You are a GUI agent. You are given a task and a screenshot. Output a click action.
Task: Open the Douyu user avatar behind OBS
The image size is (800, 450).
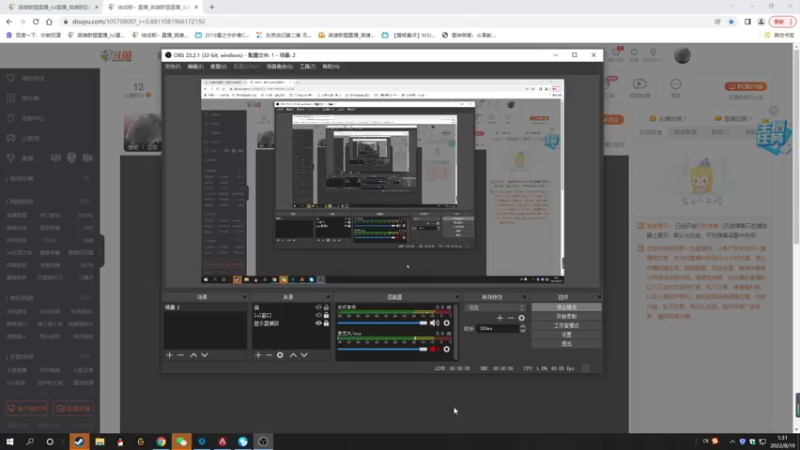(682, 55)
